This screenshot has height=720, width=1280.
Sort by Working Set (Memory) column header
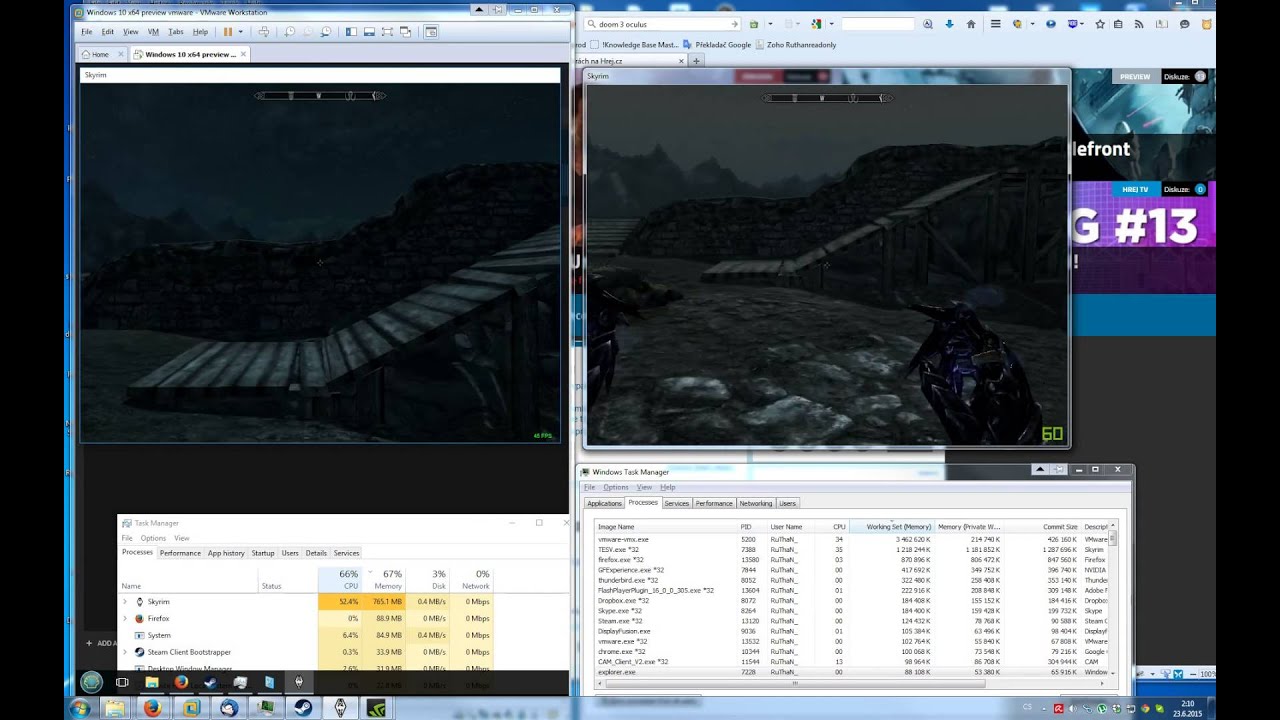pos(891,526)
